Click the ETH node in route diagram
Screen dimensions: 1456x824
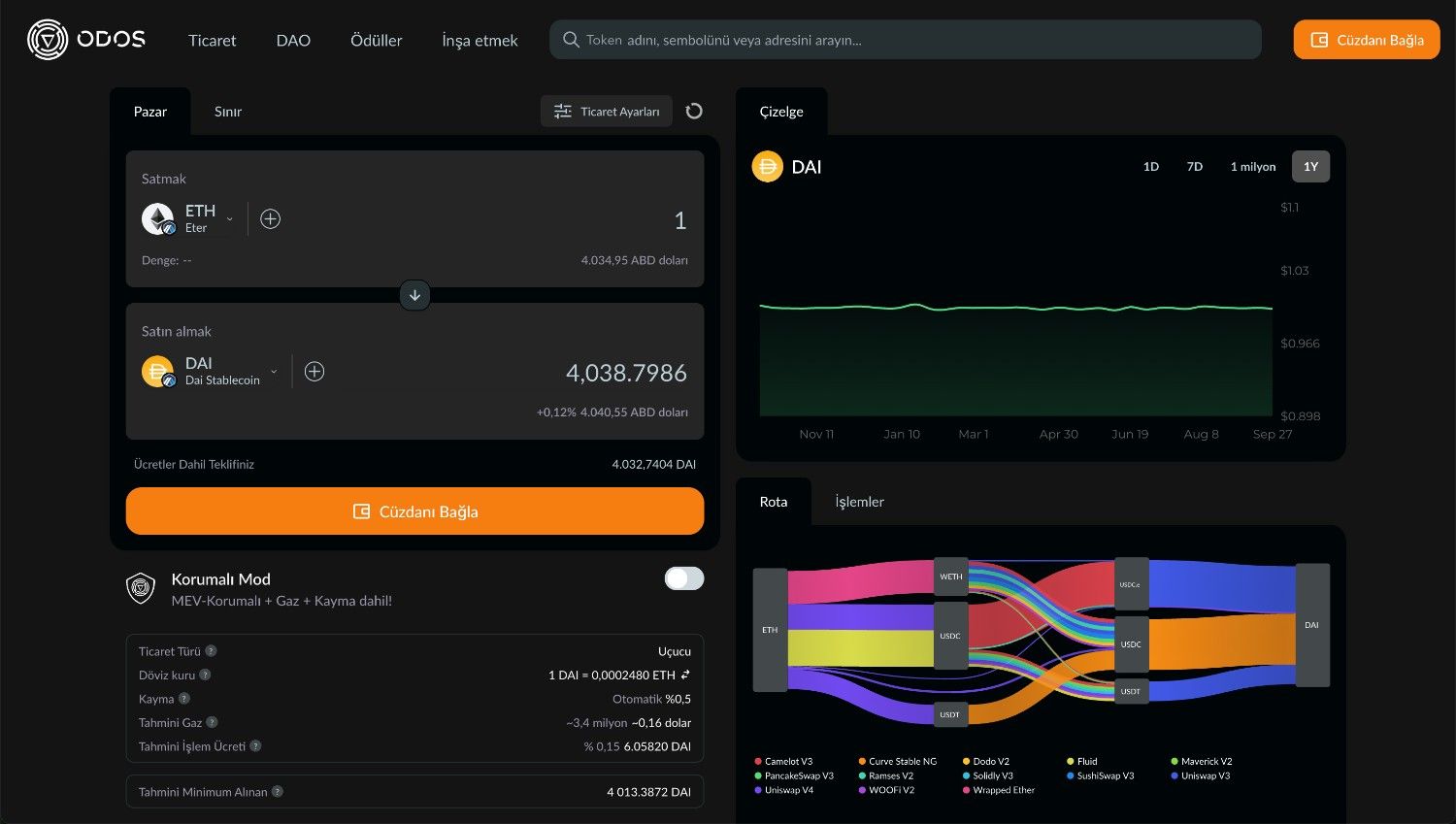770,630
